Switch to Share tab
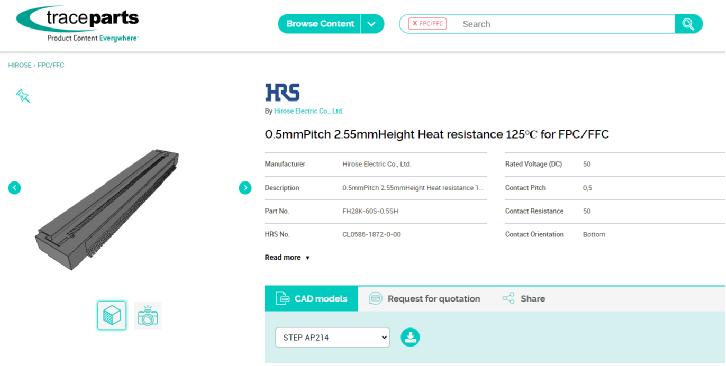Image resolution: width=726 pixels, height=366 pixels. 524,299
